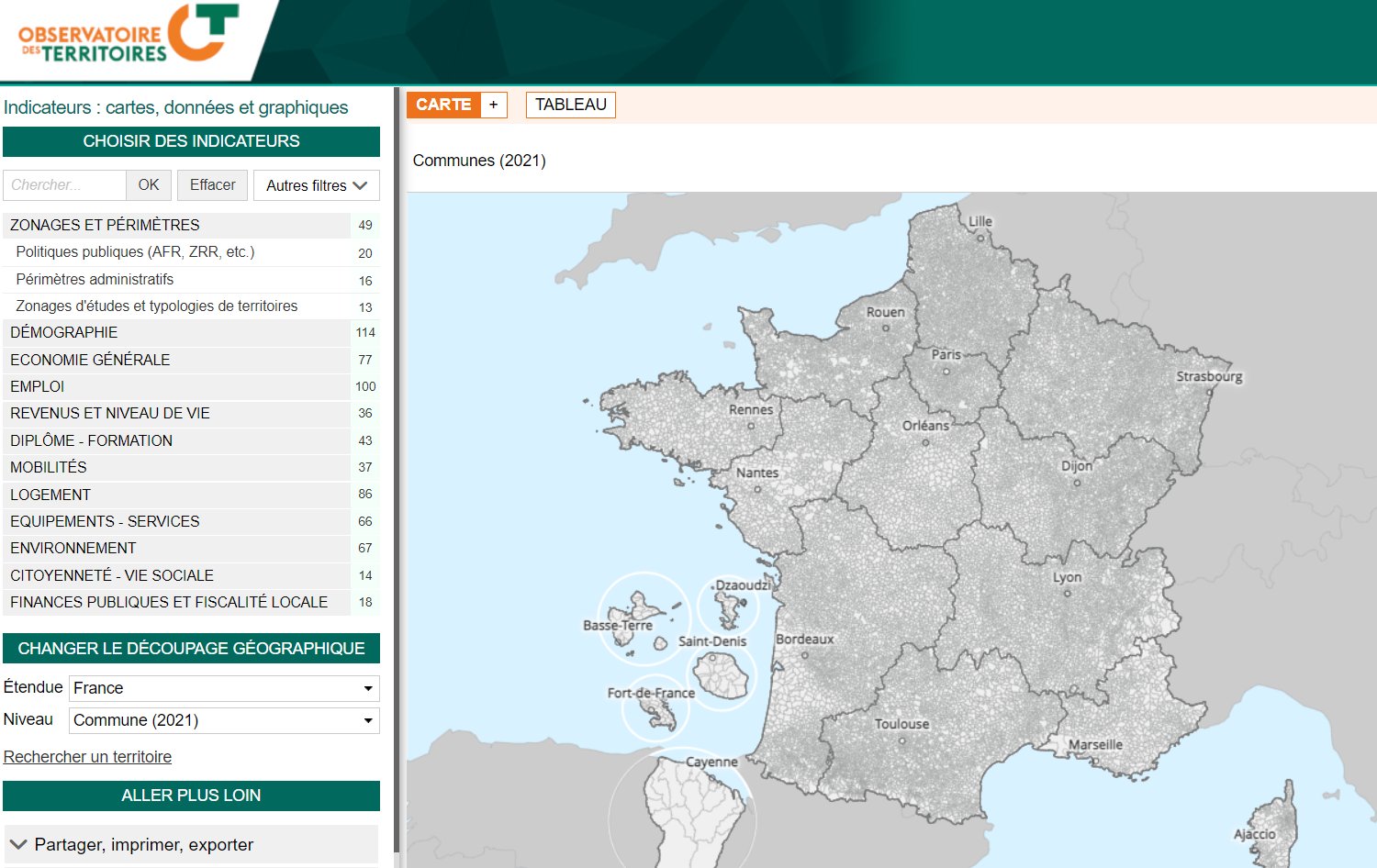Viewport: 1377px width, 868px height.
Task: Click the Paris label on map
Action: point(946,354)
